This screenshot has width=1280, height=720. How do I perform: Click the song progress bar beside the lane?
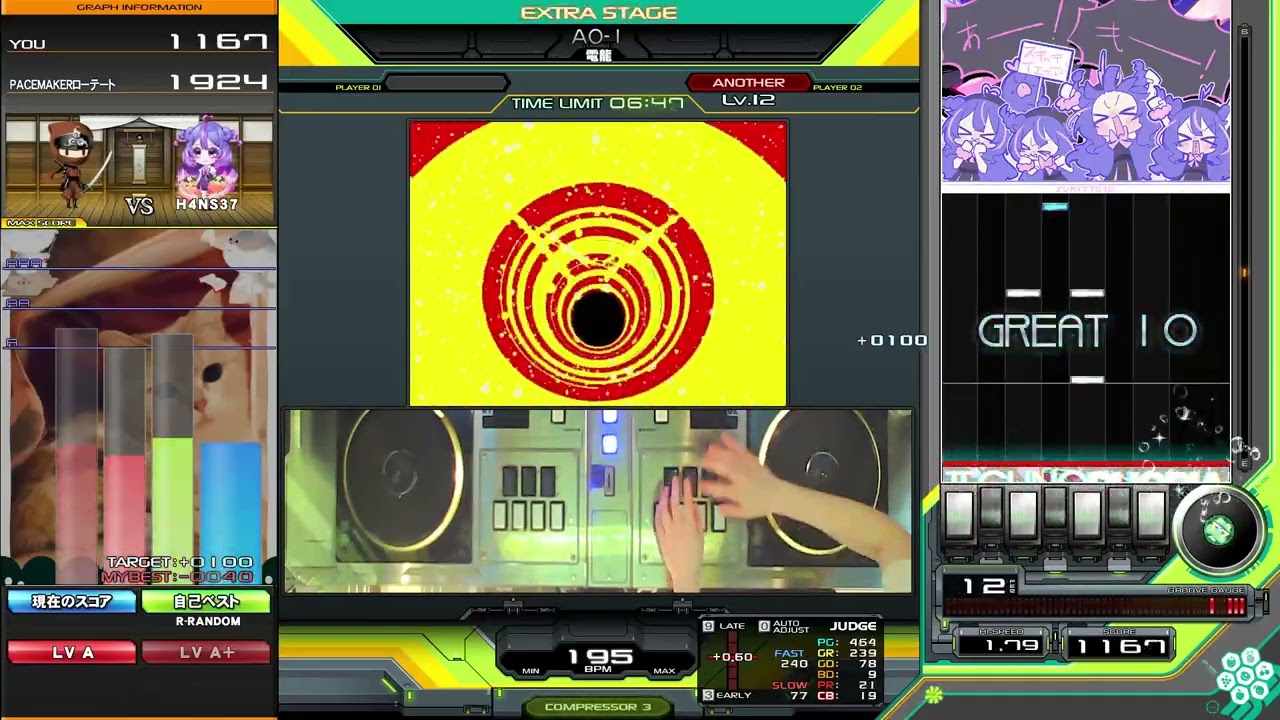click(x=1244, y=248)
